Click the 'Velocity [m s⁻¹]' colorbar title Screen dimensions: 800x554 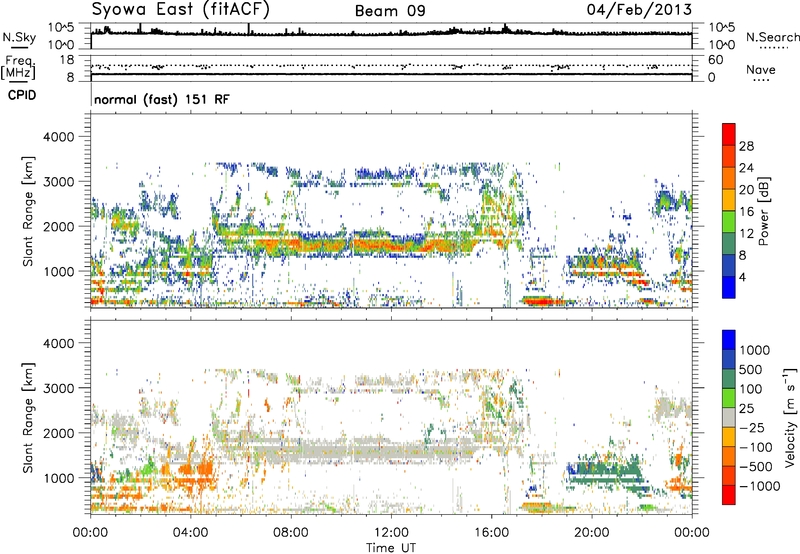coord(790,417)
